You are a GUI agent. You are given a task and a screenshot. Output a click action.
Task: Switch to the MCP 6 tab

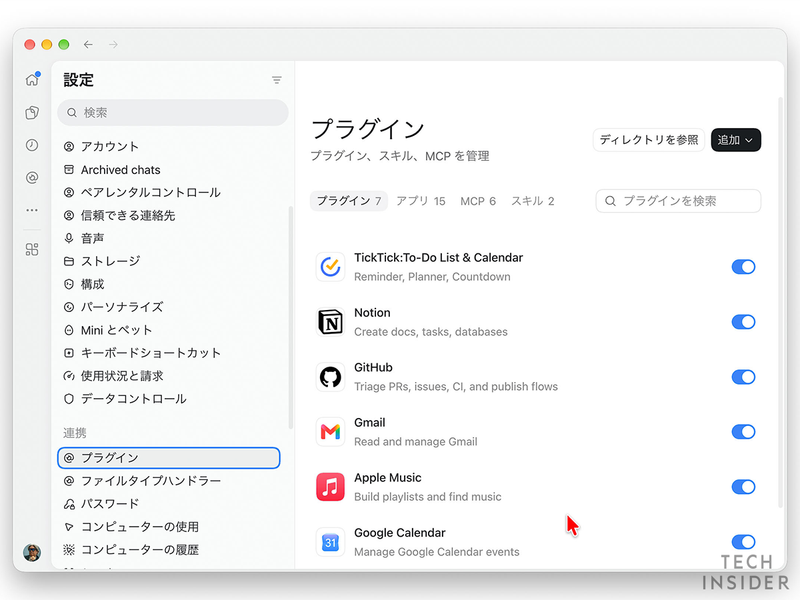tap(478, 201)
